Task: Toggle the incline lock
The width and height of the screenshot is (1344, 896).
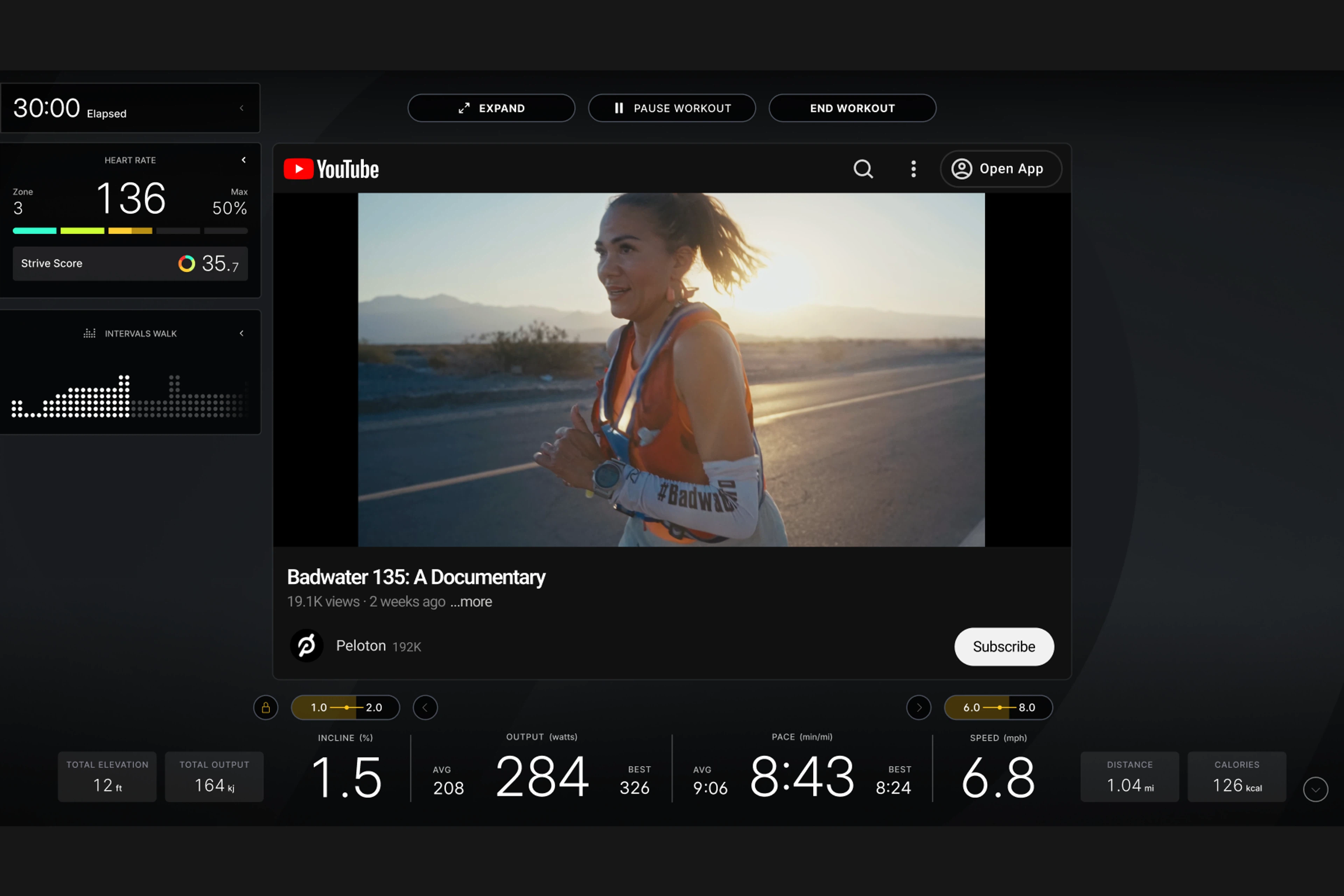Action: point(266,707)
